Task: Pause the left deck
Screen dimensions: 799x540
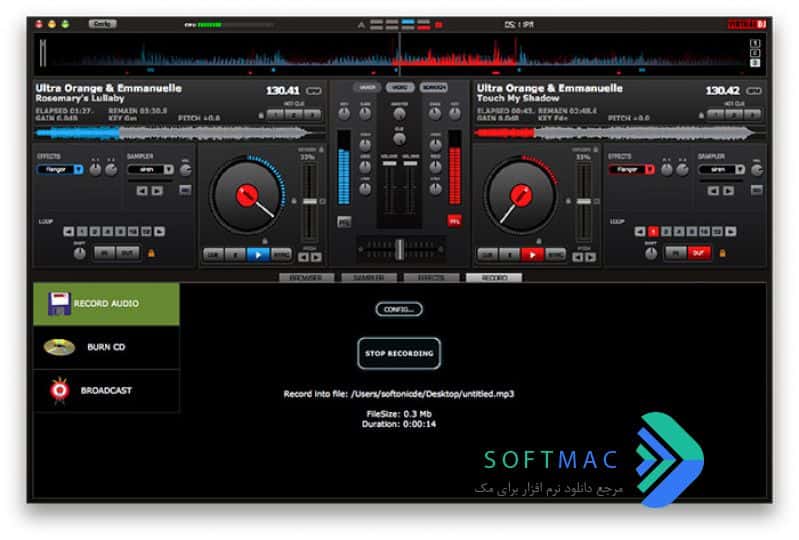Action: point(235,254)
